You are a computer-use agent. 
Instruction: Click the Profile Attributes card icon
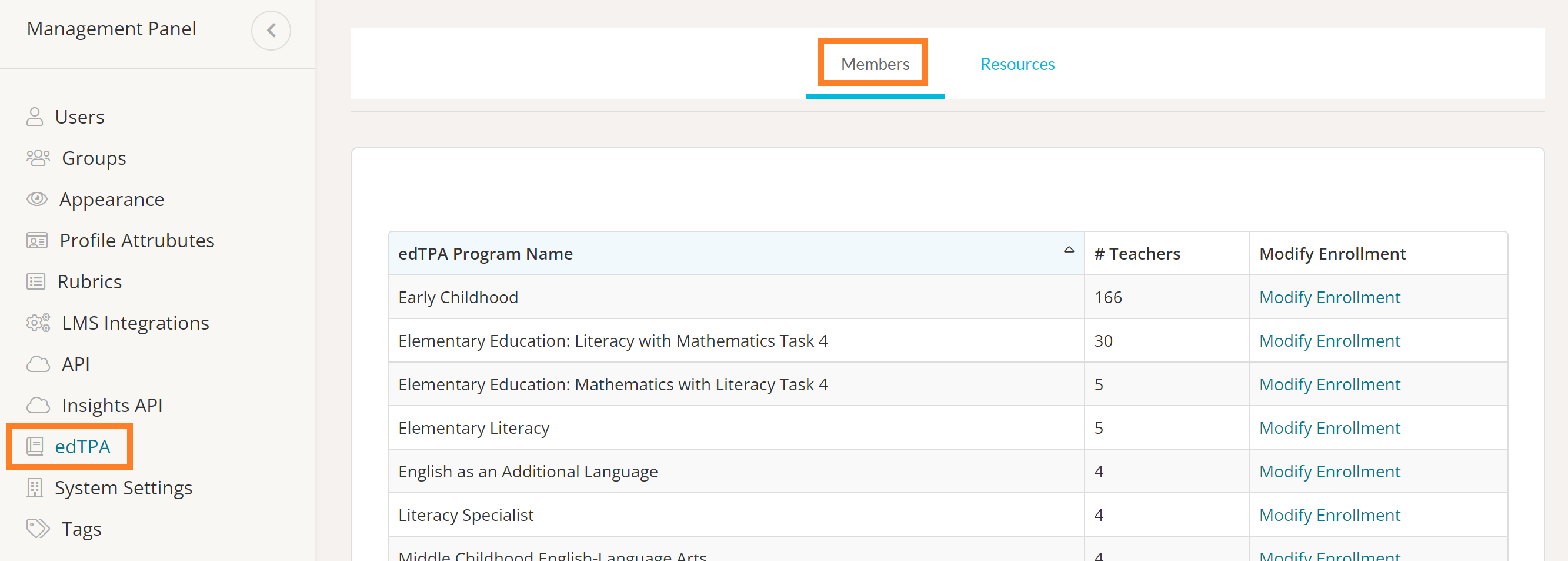(36, 241)
